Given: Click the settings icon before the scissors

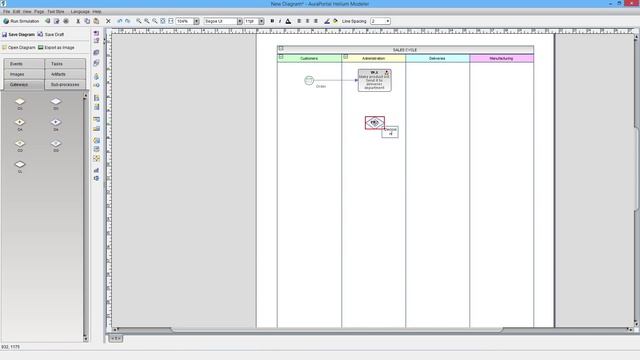Looking at the screenshot, I should tap(66, 21).
